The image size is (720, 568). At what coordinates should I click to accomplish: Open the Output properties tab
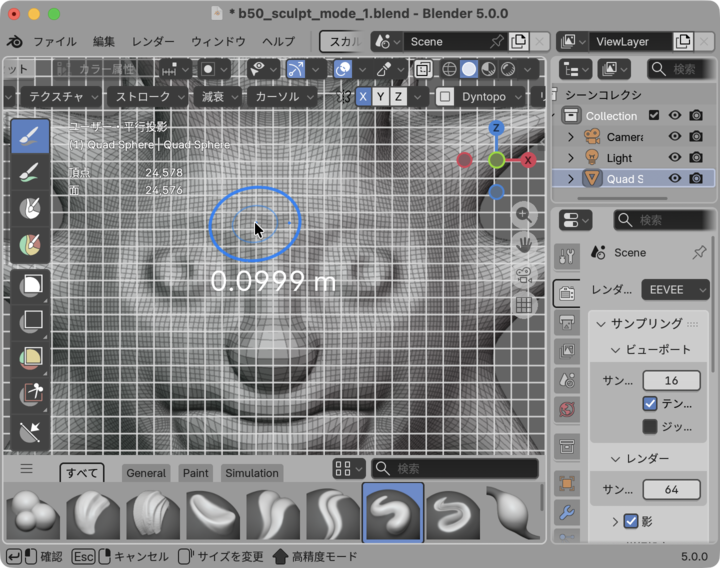pos(567,322)
